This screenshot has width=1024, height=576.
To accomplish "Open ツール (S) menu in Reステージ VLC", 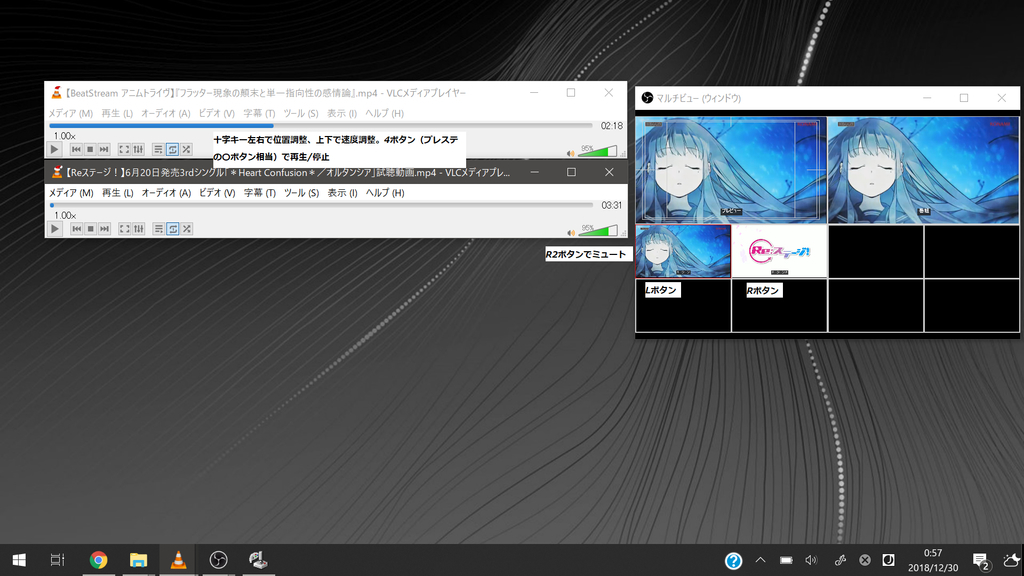I will [301, 193].
